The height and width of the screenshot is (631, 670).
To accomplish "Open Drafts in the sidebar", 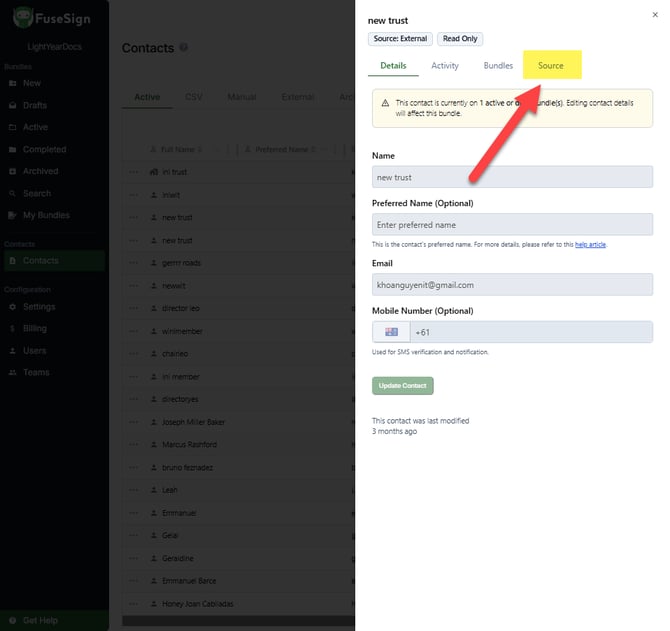I will pyautogui.click(x=34, y=105).
